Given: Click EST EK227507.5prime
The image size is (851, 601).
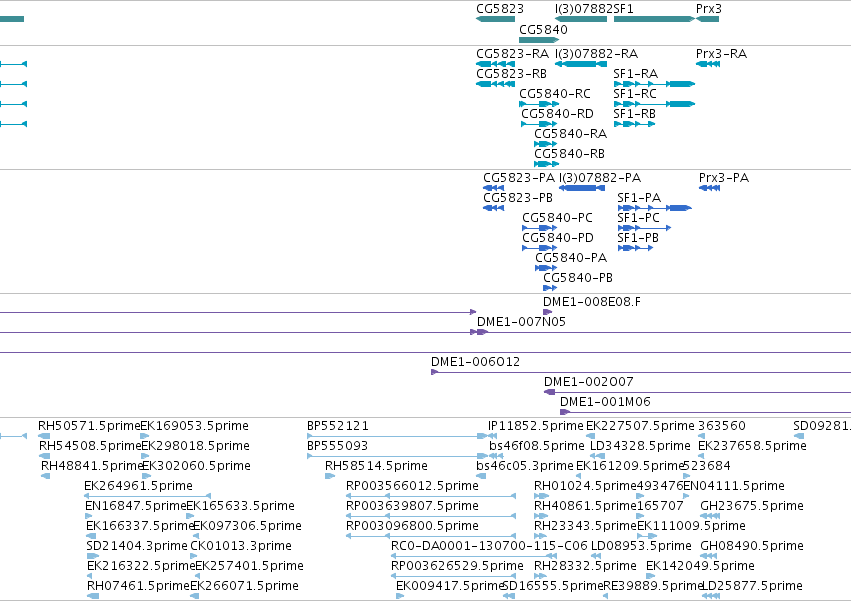Looking at the screenshot, I should click(590, 436).
